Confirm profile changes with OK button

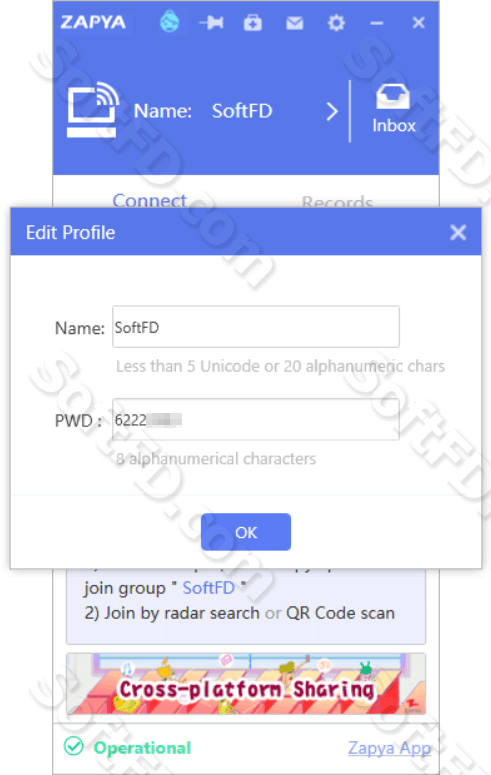click(246, 532)
